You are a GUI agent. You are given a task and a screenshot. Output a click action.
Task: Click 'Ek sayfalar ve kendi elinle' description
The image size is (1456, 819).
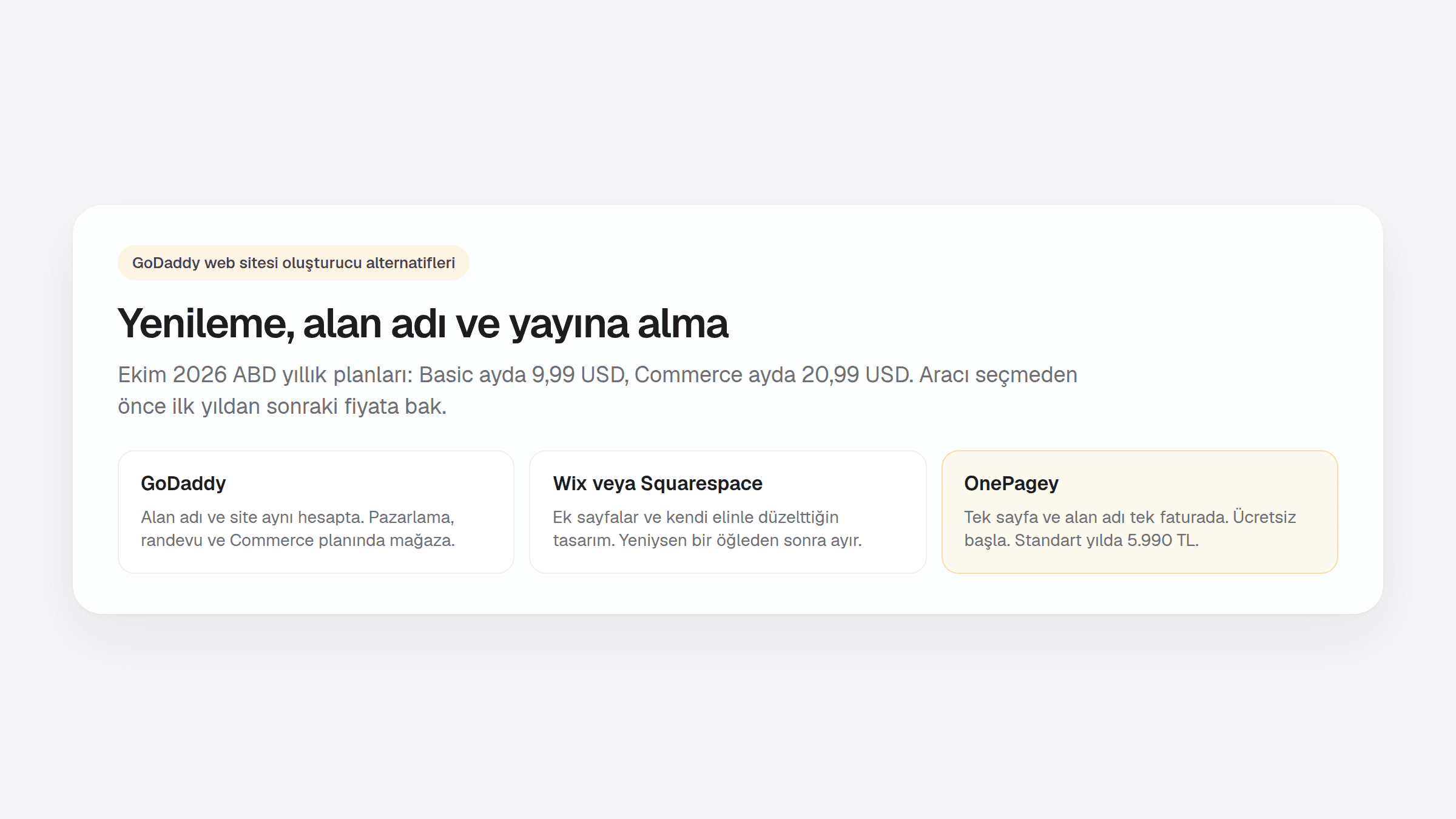[707, 528]
